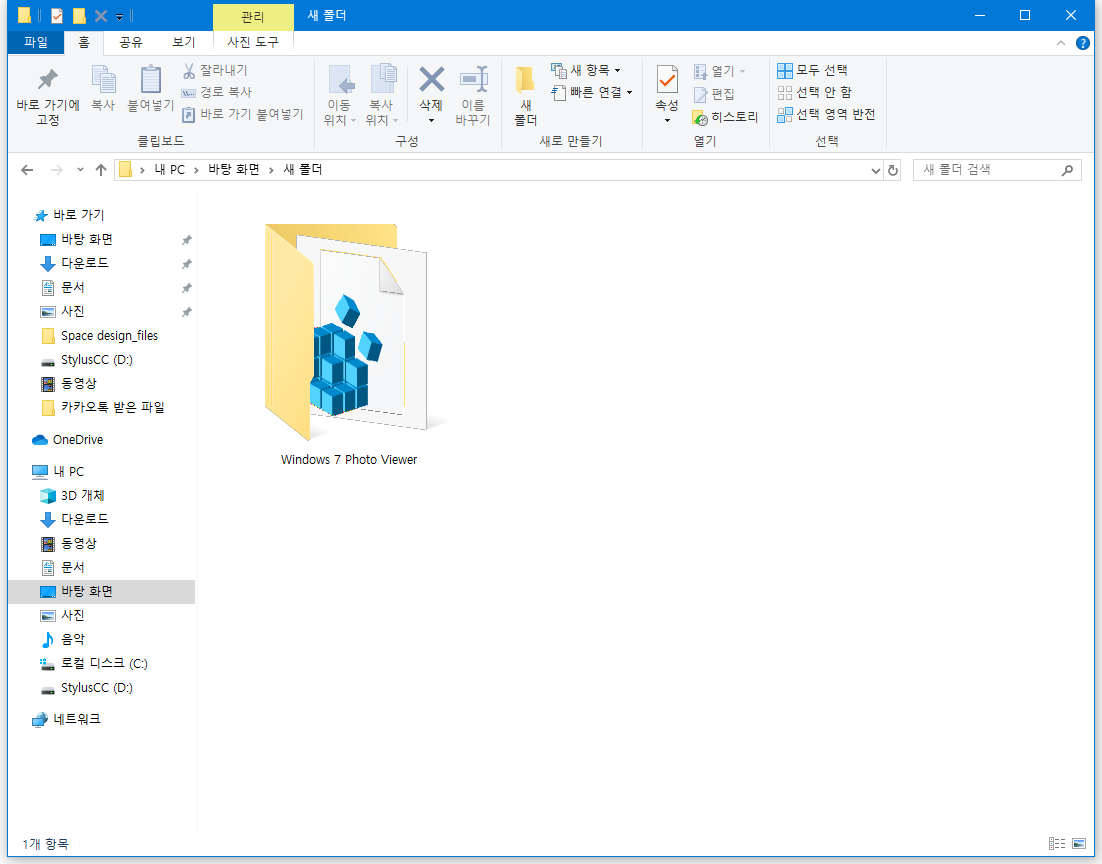Viewport: 1102px width, 864px height.
Task: Open the 복사 위치 copy-to button
Action: tap(382, 95)
